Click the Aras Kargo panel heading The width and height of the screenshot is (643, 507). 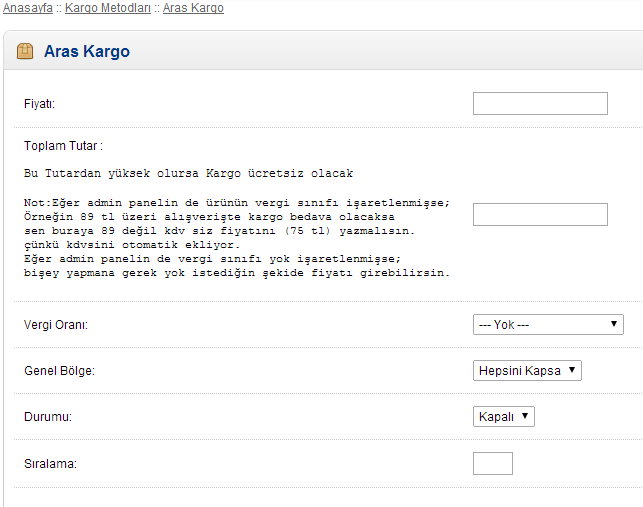[87, 51]
